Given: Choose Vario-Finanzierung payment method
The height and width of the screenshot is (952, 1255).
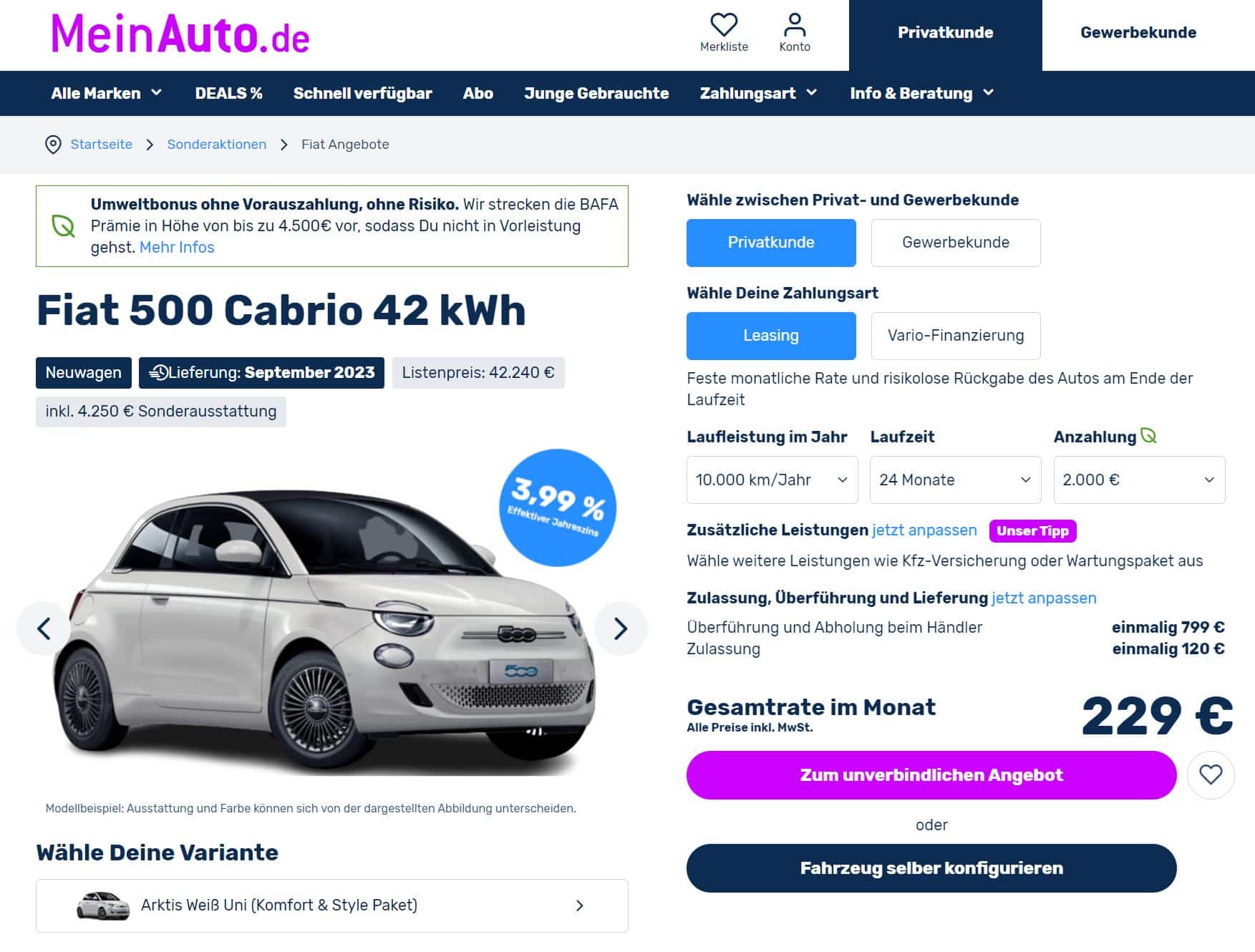Looking at the screenshot, I should pyautogui.click(x=956, y=336).
